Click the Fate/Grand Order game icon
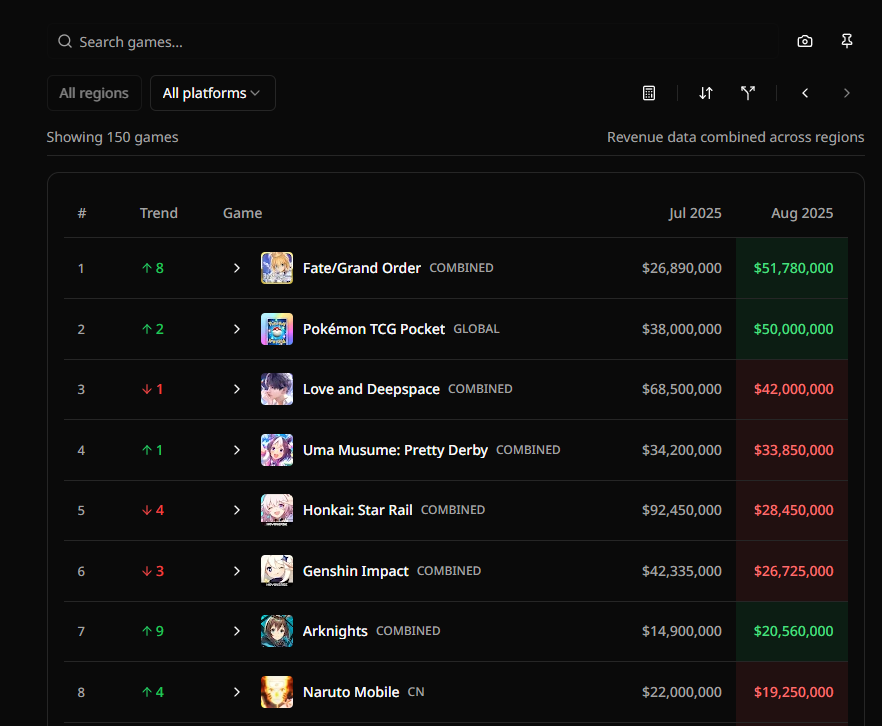Viewport: 882px width, 726px height. point(277,268)
